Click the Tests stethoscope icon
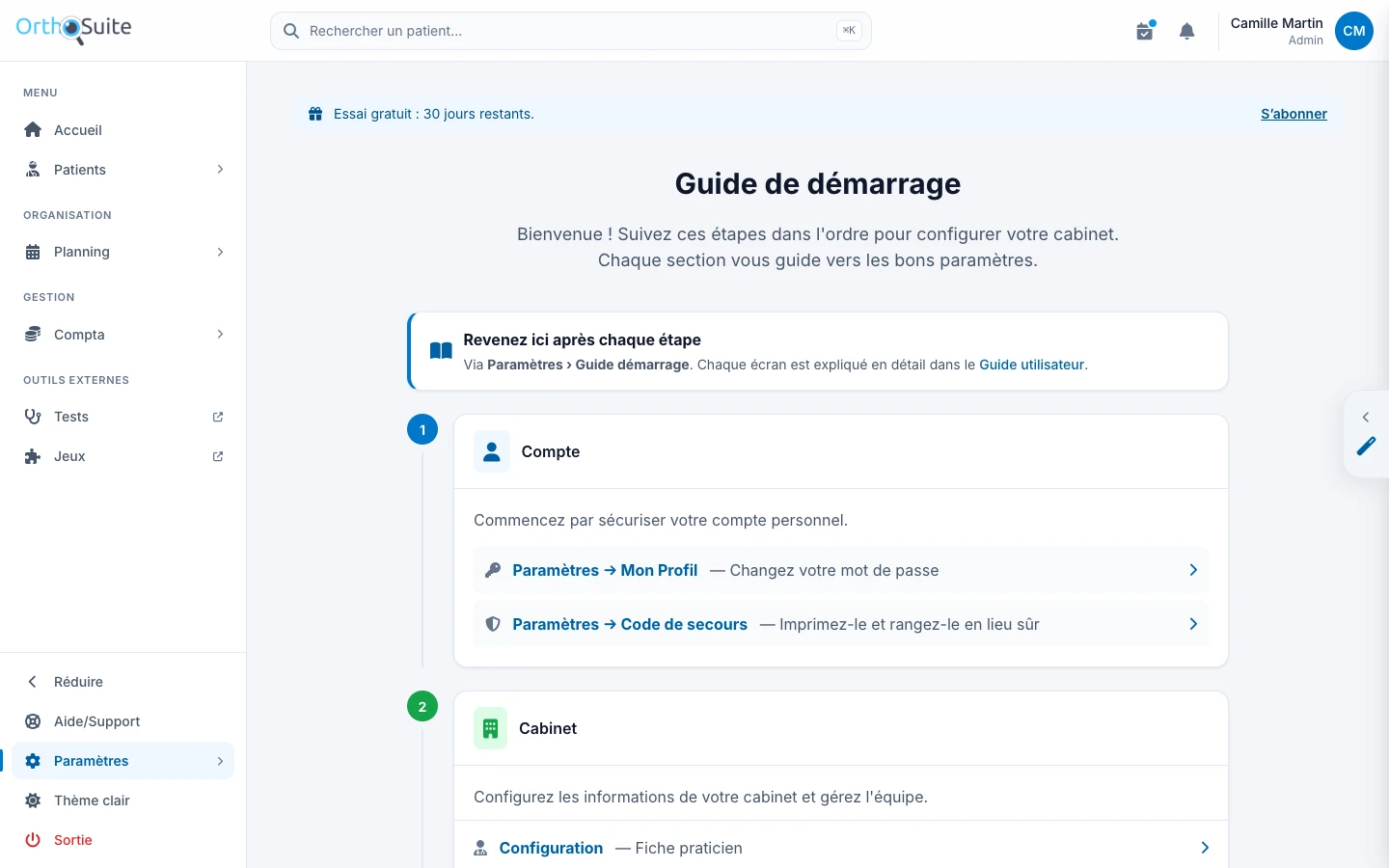Screen dimensions: 1389x868 pos(33,417)
